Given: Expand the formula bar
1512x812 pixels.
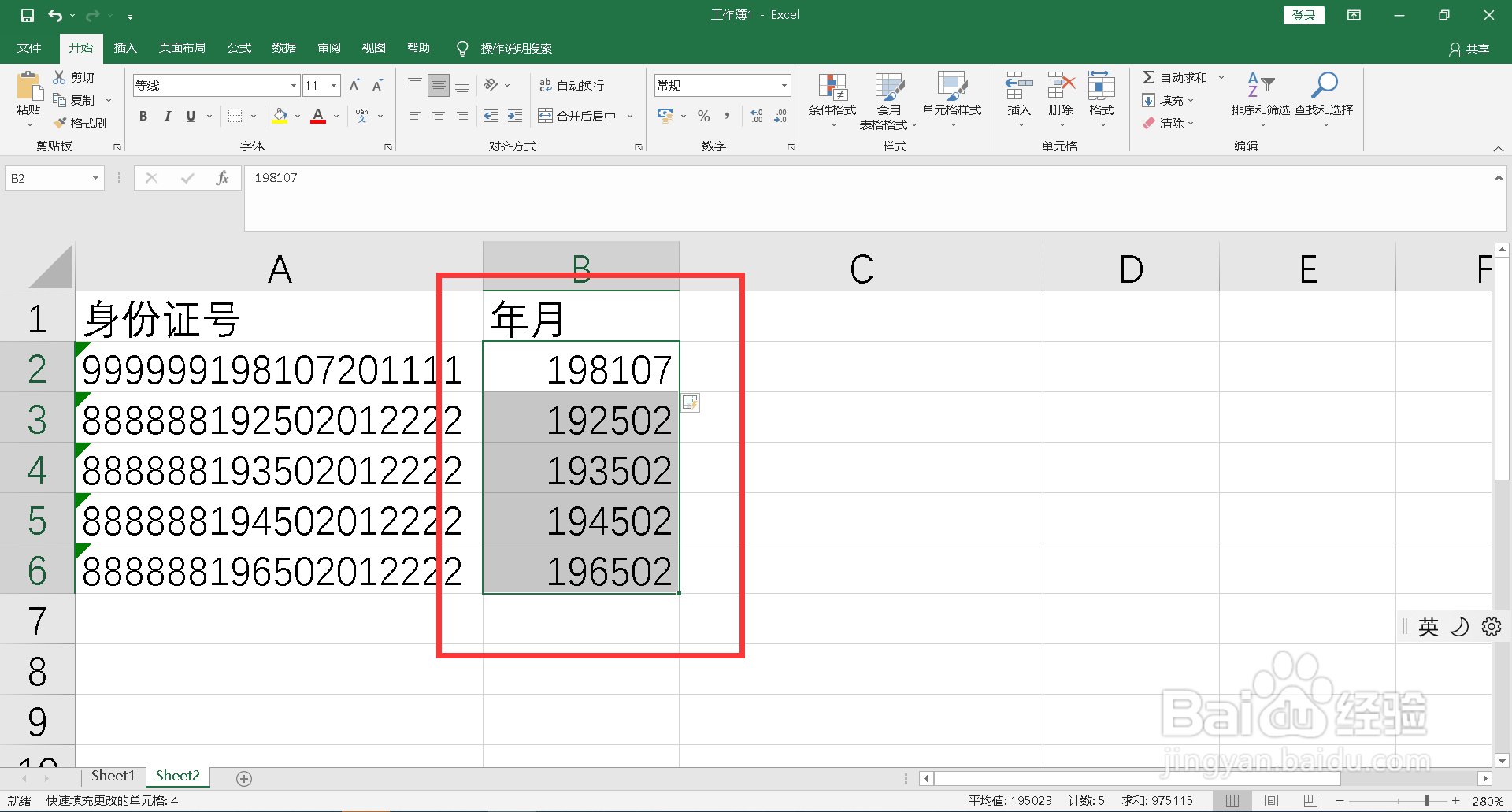Looking at the screenshot, I should [x=1499, y=177].
